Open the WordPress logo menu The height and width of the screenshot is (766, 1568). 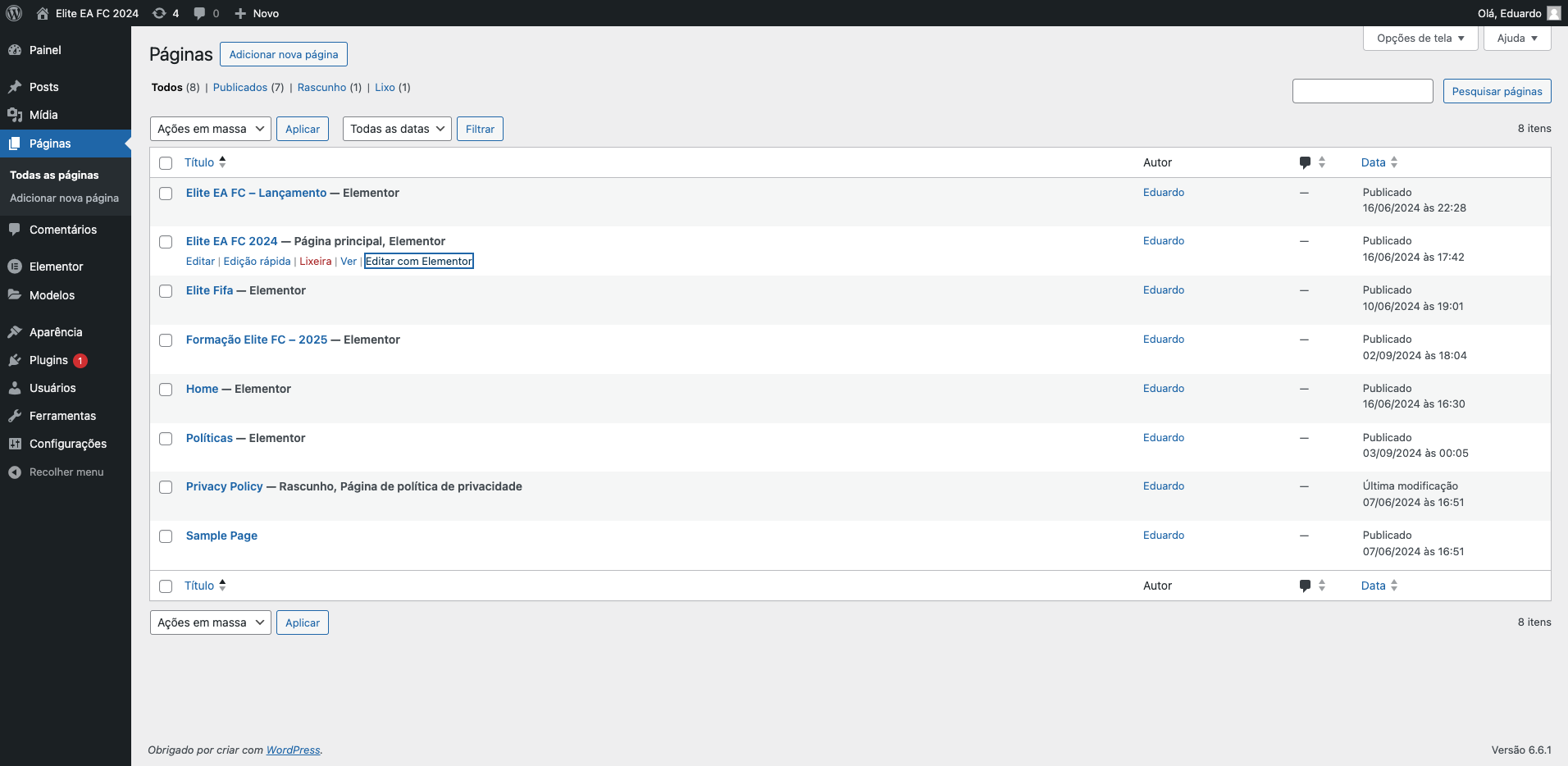click(14, 13)
